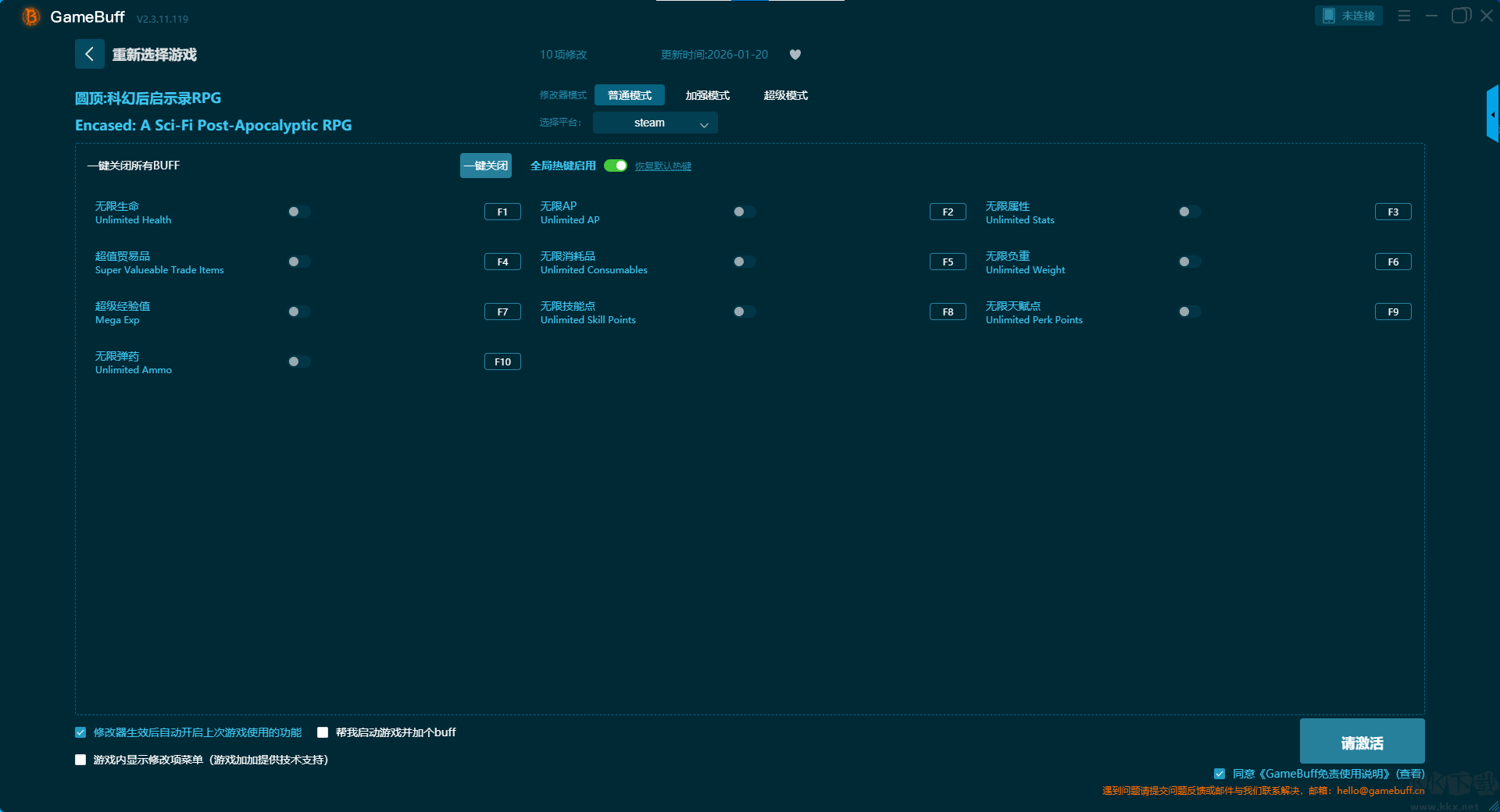Check the show in-game menu checkbox
The image size is (1500, 812).
80,760
